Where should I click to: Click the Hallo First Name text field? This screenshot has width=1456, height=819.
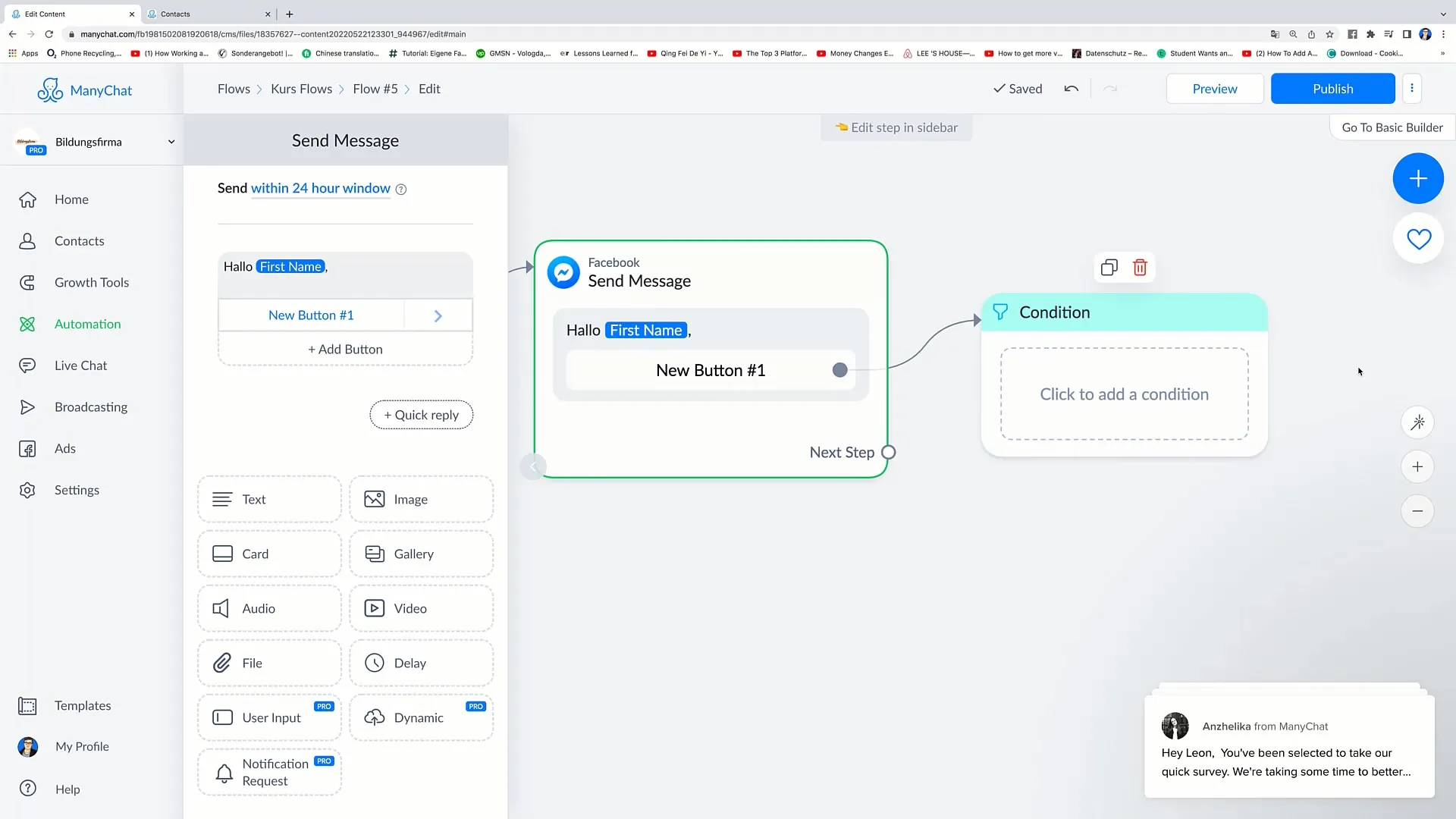point(345,275)
